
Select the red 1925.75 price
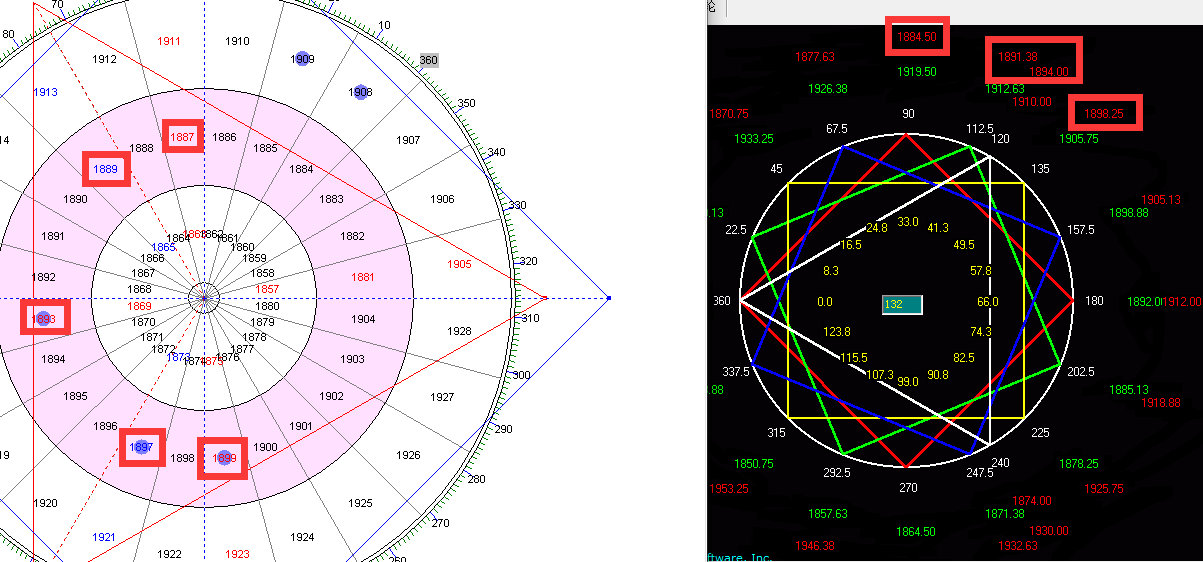tap(1104, 489)
